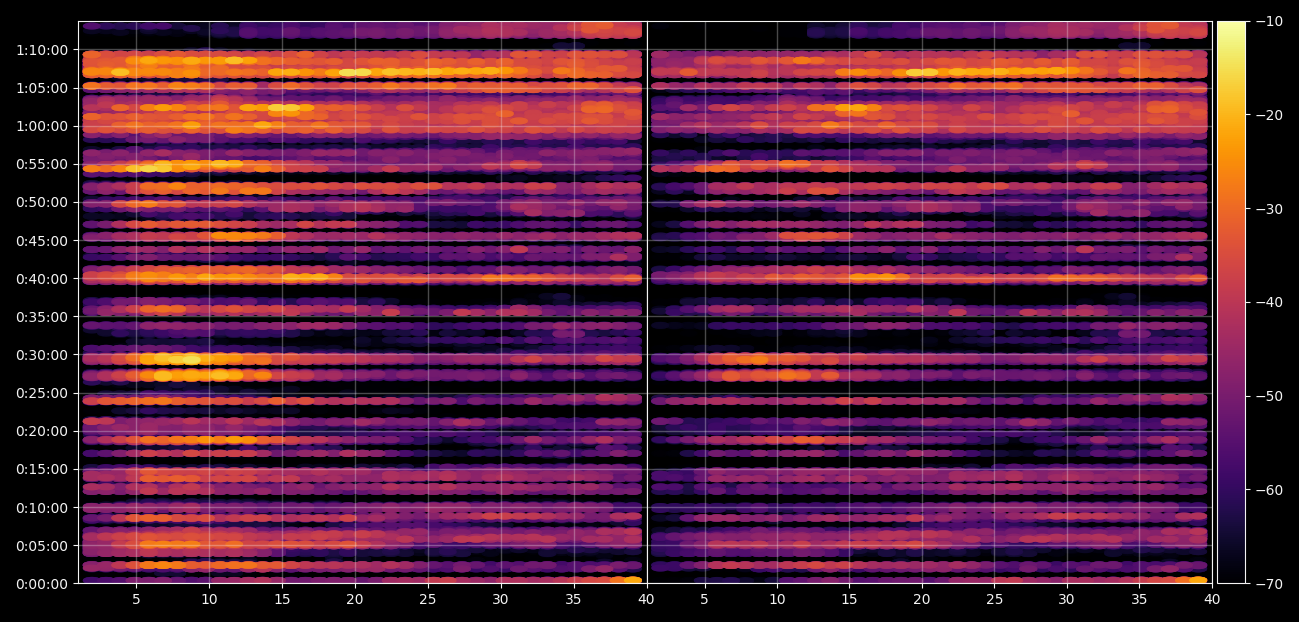Screen dimensions: 1299x622
Task: Click x-axis label 5 under left heatmap
Action: (136, 600)
